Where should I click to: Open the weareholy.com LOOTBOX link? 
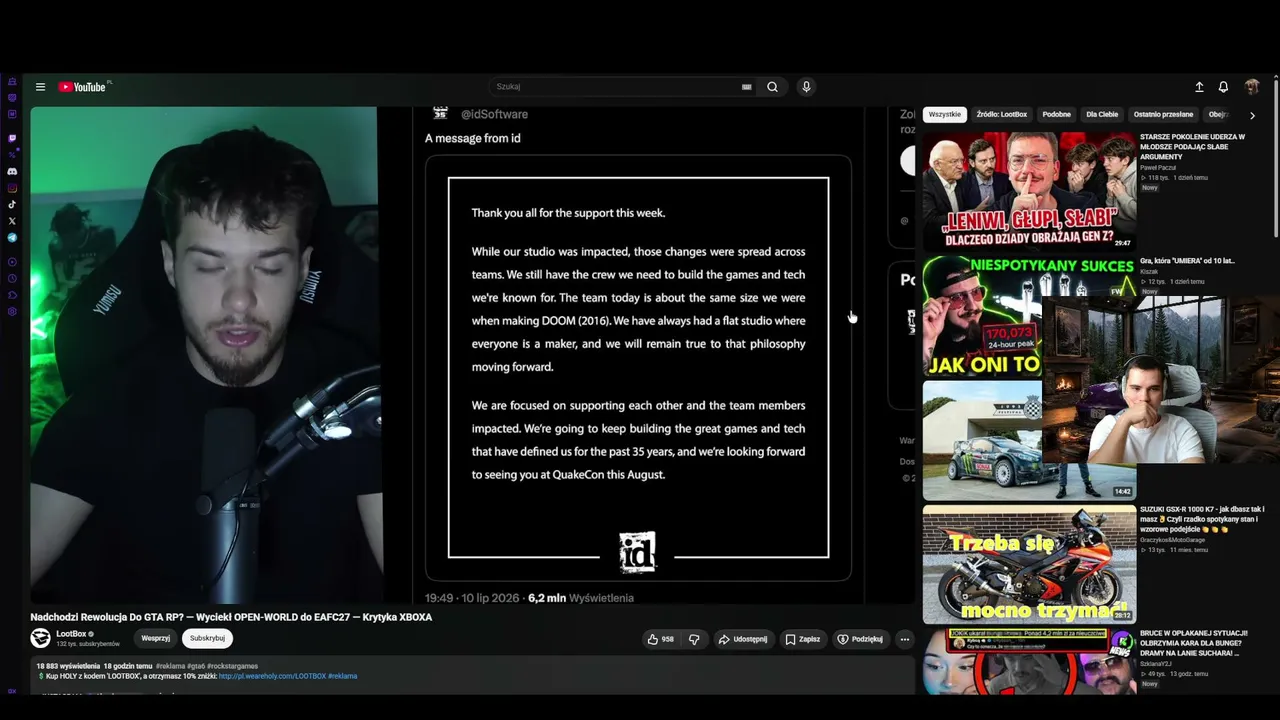click(x=273, y=676)
